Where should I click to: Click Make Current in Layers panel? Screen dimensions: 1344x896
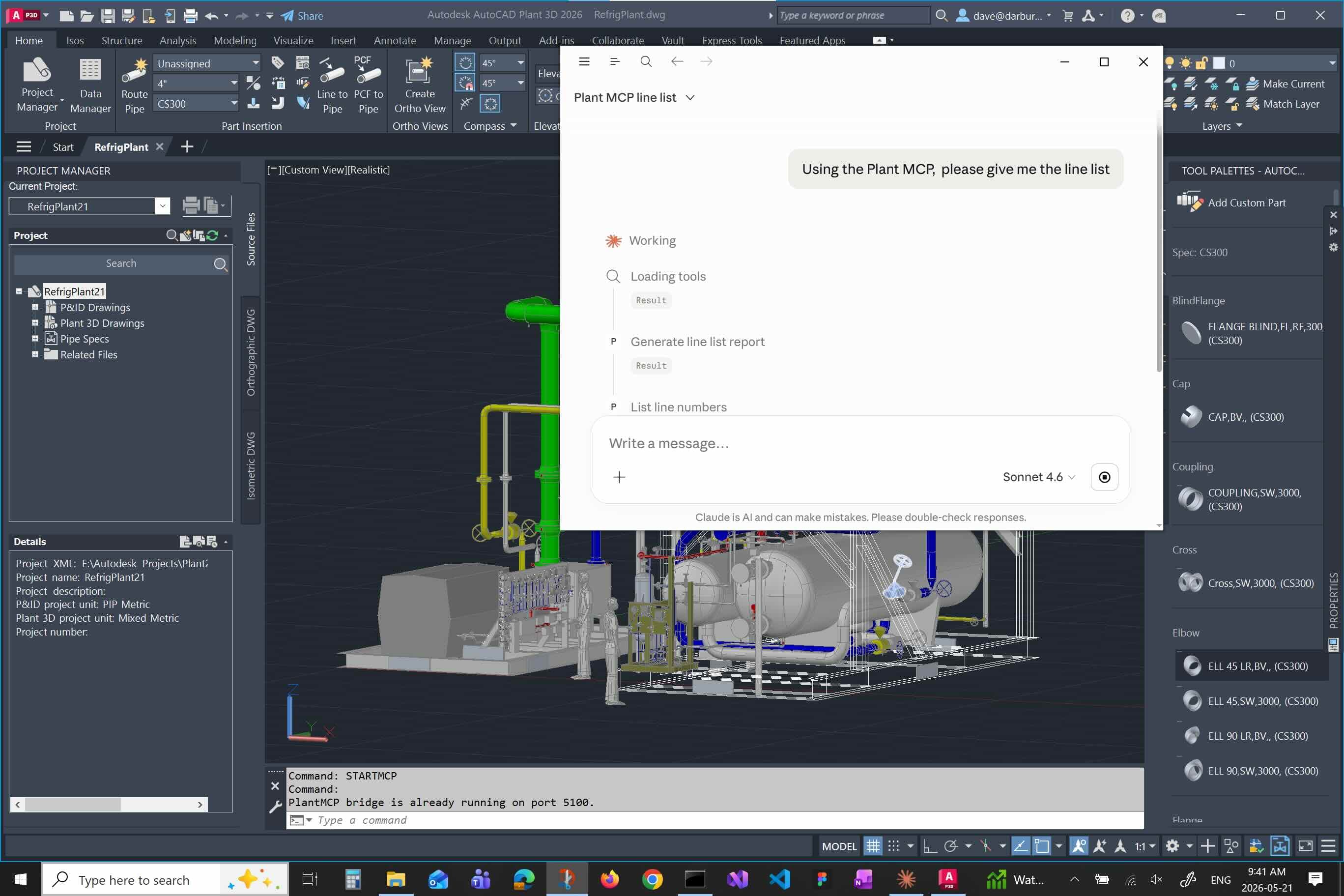pyautogui.click(x=1284, y=84)
